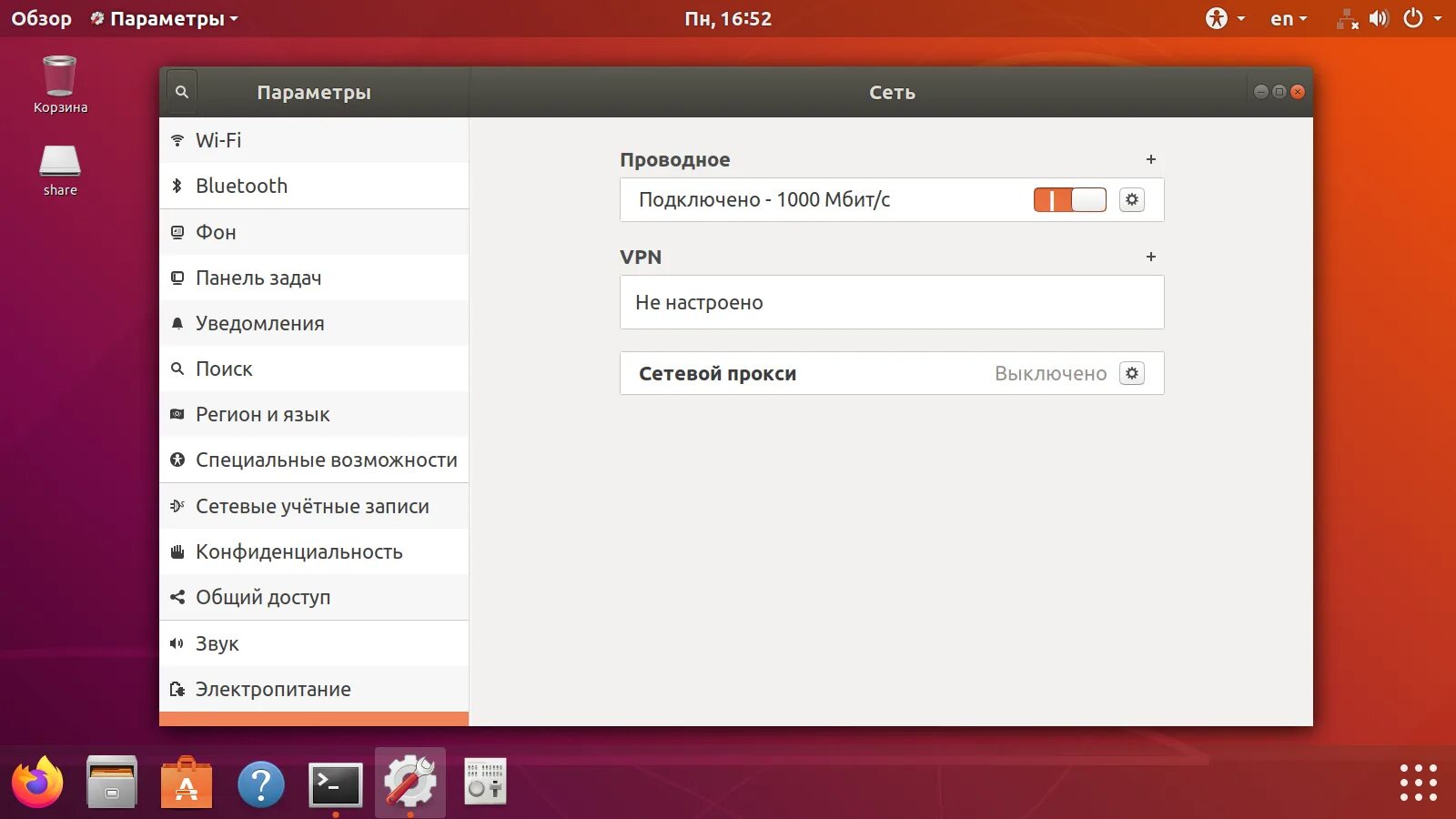Expand the Параметры app menu in top bar
1456x819 pixels.
[x=164, y=18]
